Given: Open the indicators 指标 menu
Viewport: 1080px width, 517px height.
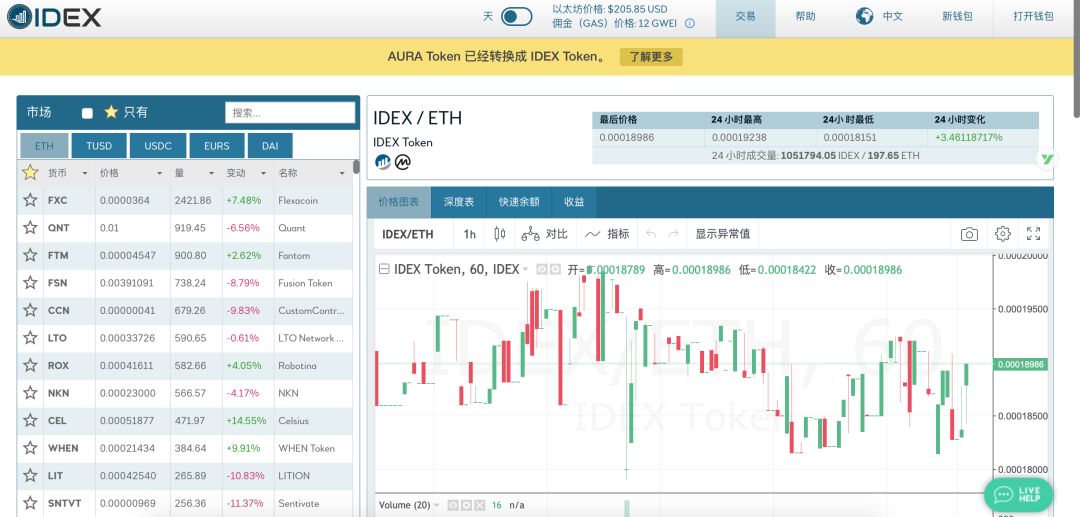Looking at the screenshot, I should point(607,234).
